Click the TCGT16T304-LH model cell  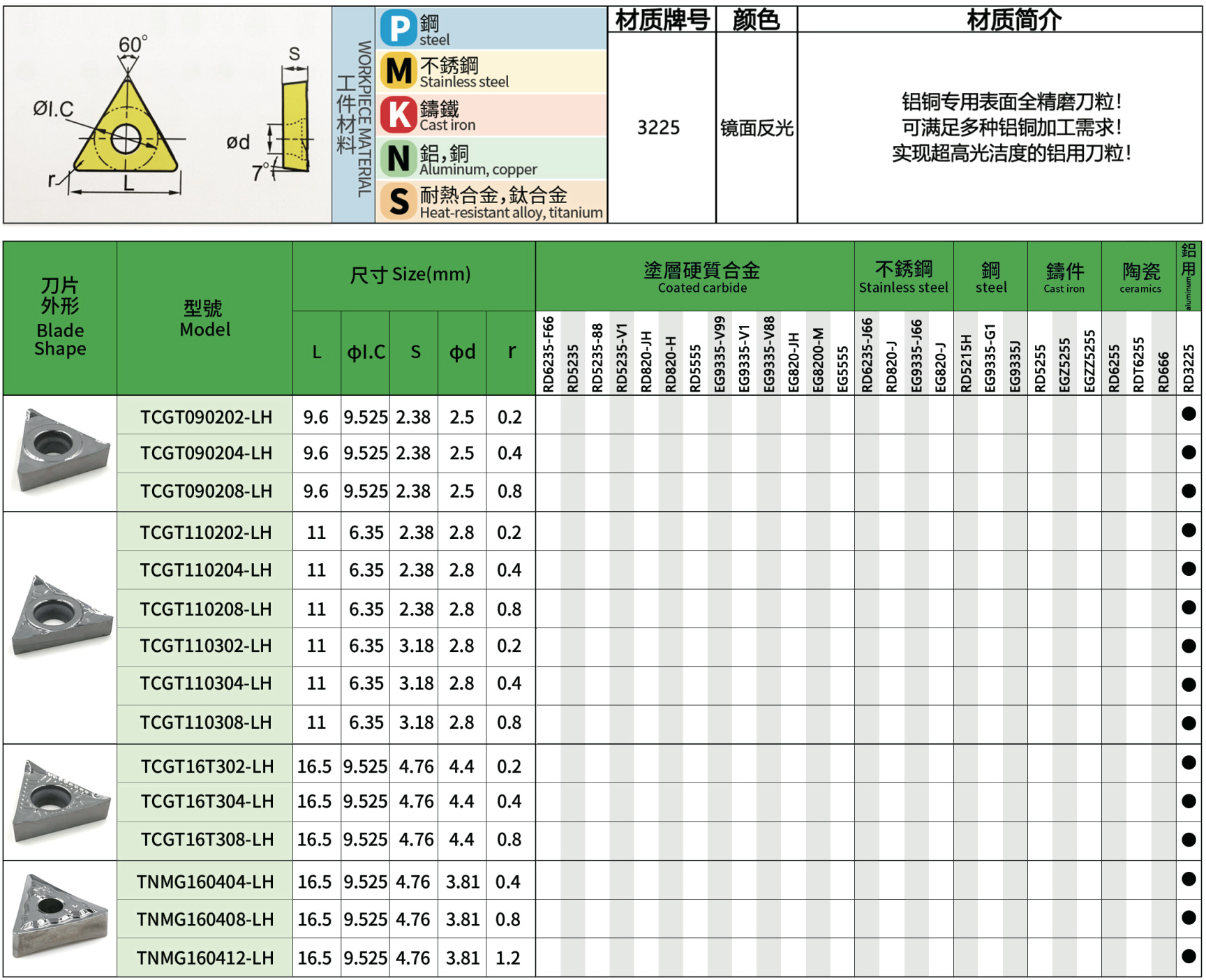(207, 801)
